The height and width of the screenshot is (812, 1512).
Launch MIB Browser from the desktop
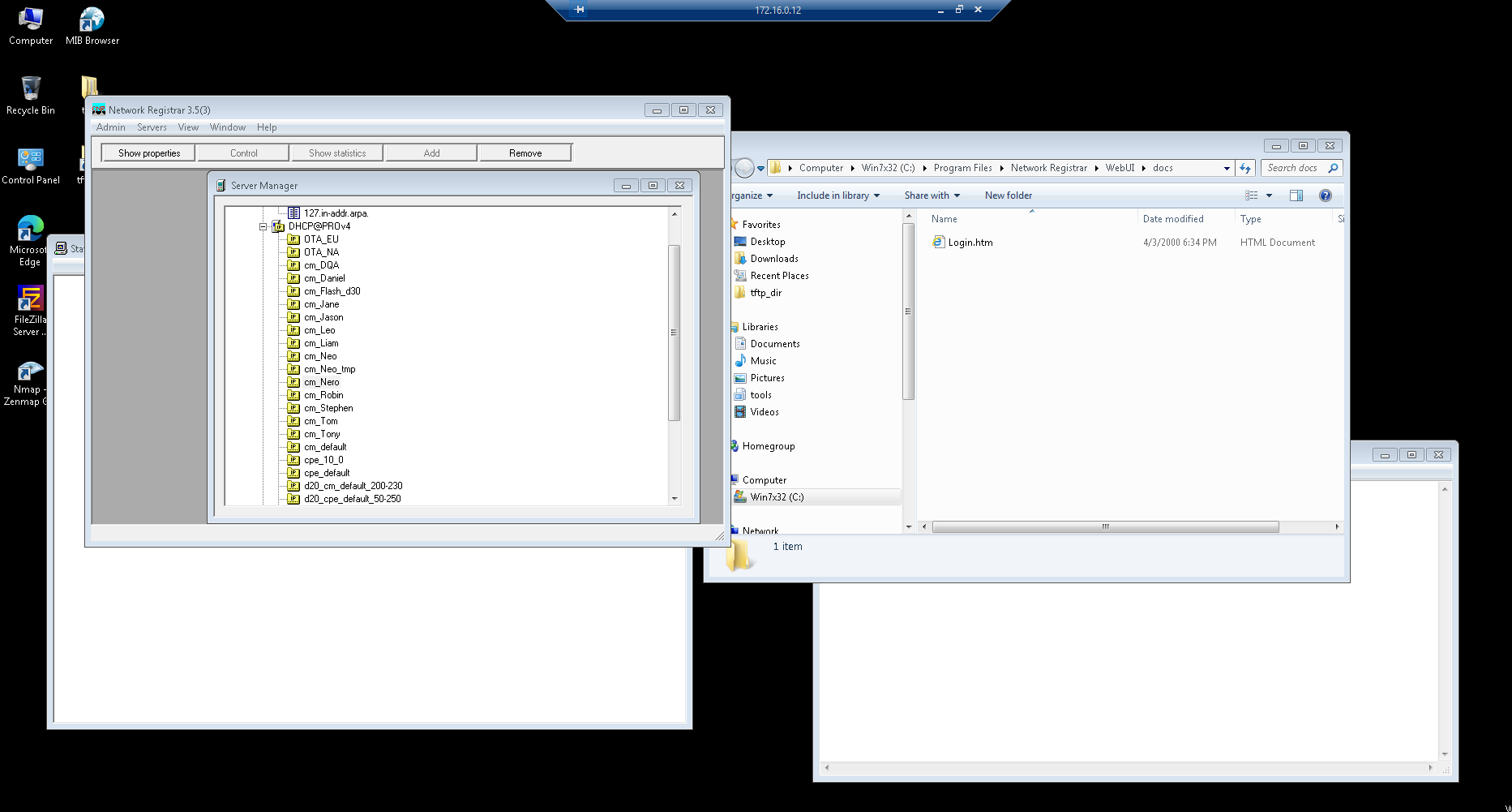[92, 26]
